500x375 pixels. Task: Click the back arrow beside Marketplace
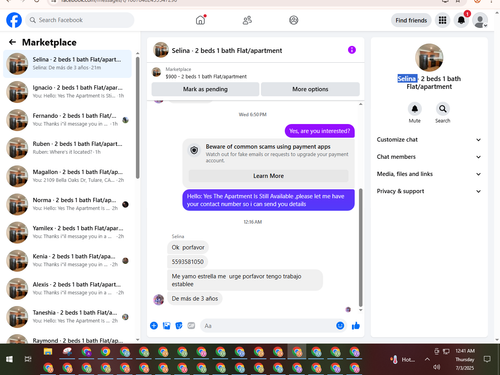click(12, 42)
